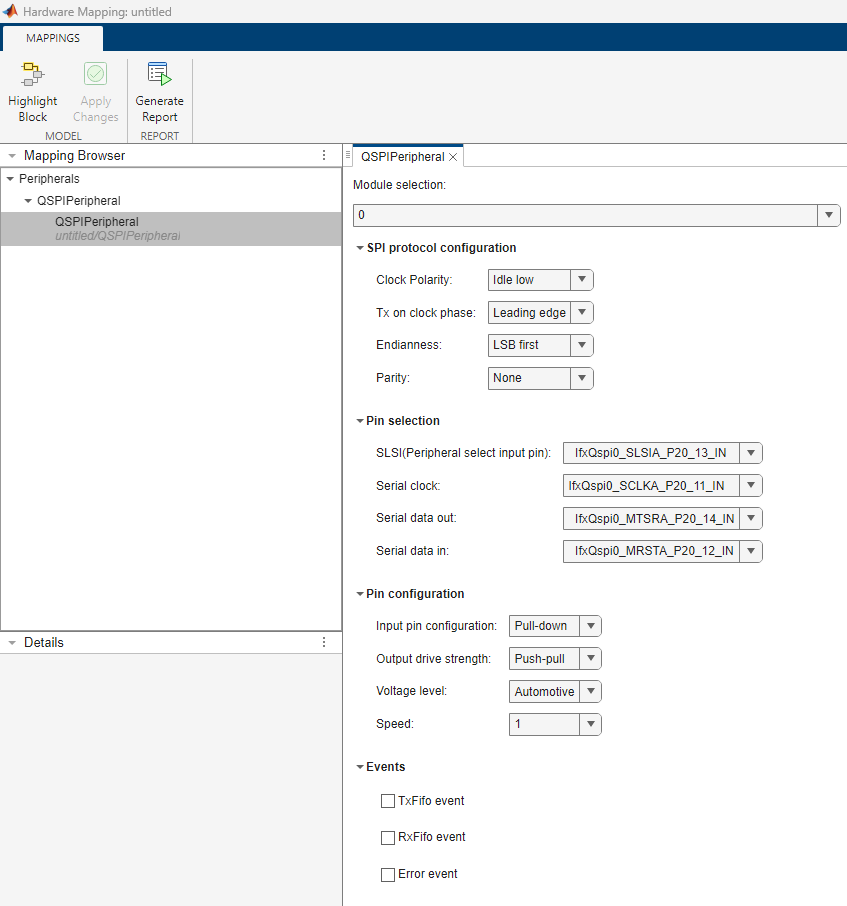The height and width of the screenshot is (906, 847).
Task: Open the Module selection dropdown
Action: 829,215
